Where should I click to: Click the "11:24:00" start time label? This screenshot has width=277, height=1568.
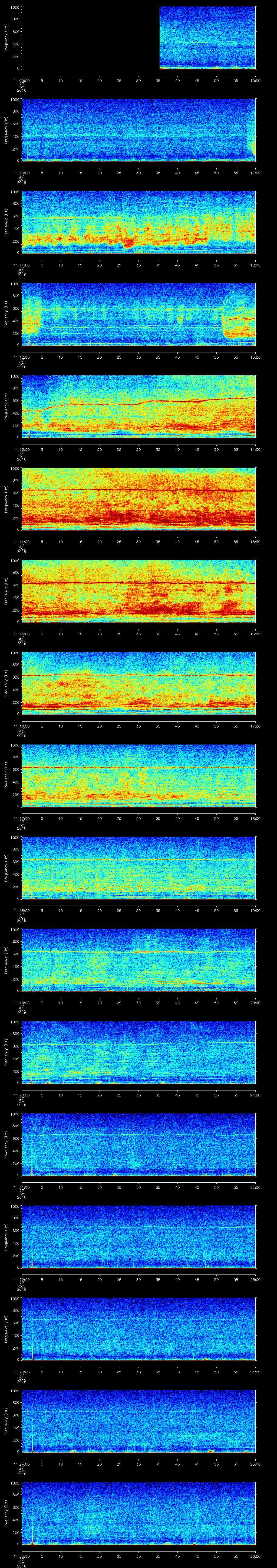[x=22, y=1464]
